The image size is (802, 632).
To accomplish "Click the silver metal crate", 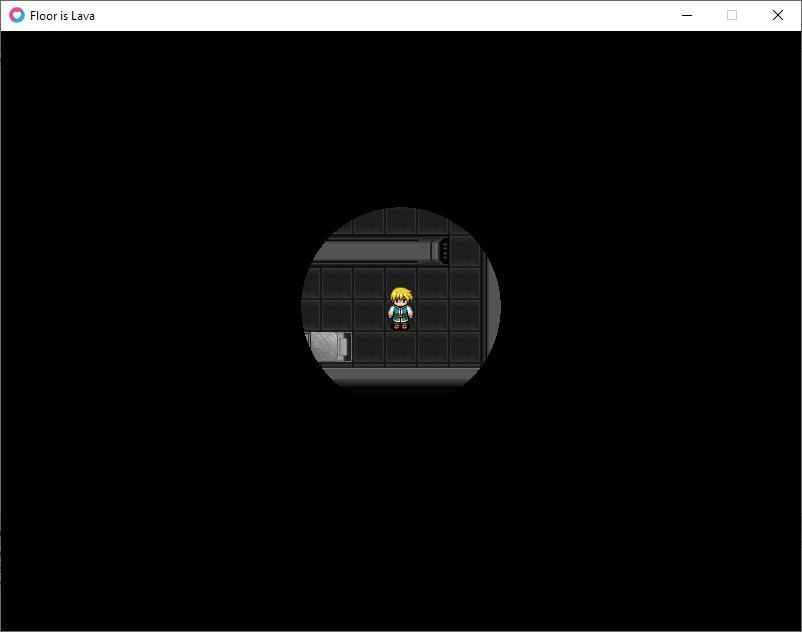I will (x=327, y=346).
